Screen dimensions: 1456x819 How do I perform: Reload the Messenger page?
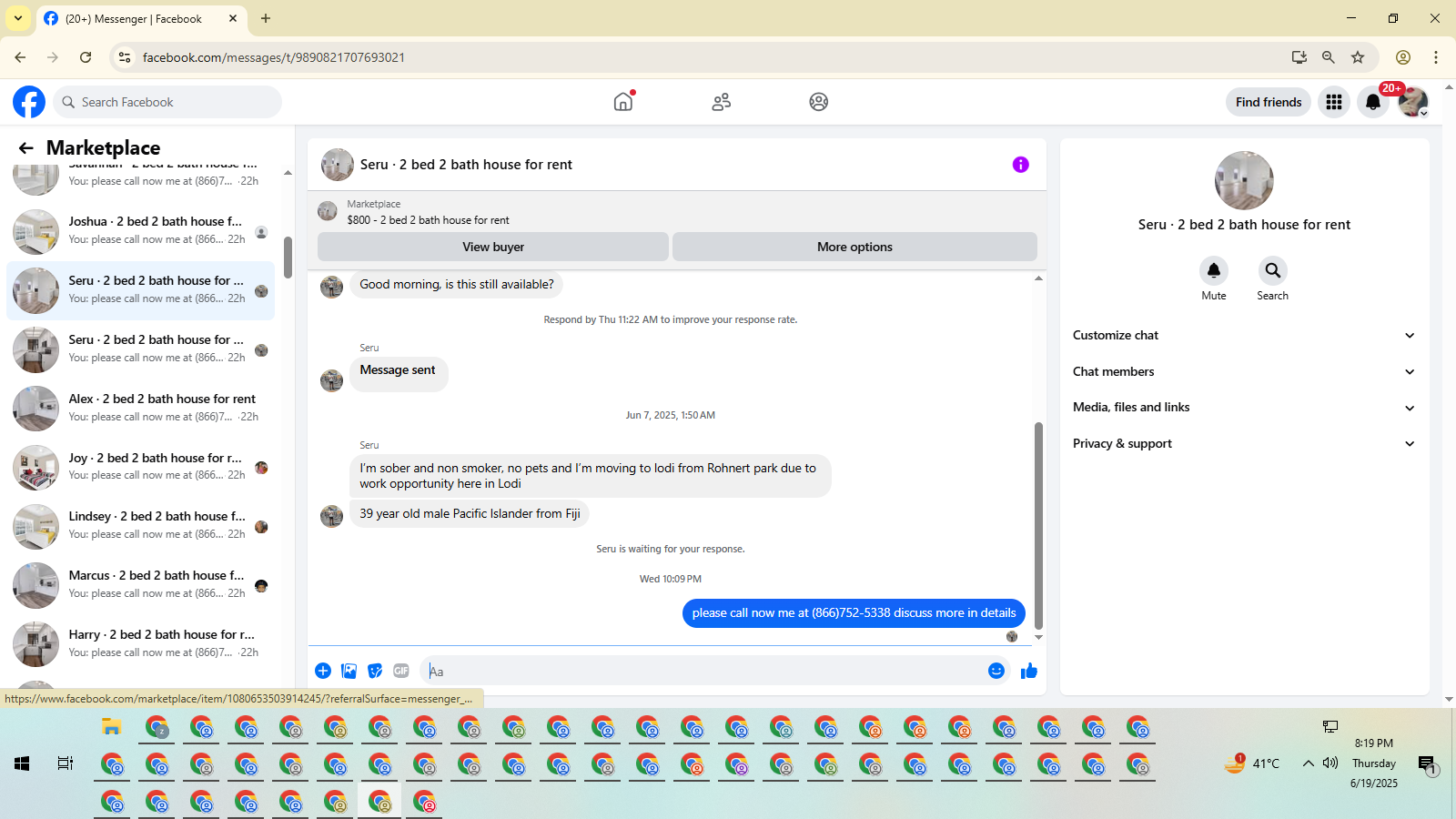click(x=86, y=57)
